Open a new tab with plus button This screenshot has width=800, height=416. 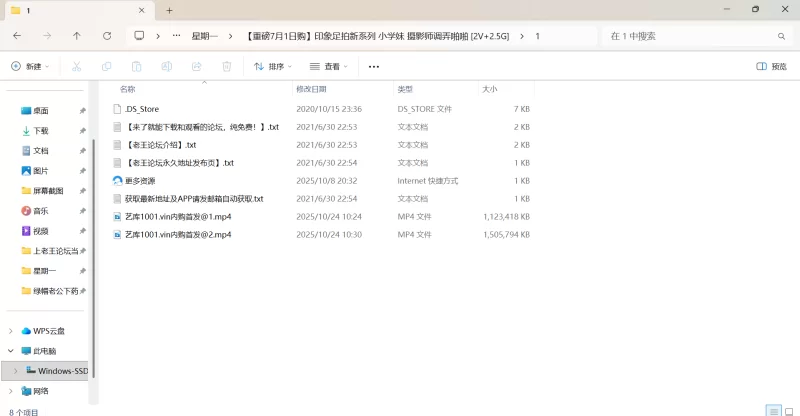point(169,10)
